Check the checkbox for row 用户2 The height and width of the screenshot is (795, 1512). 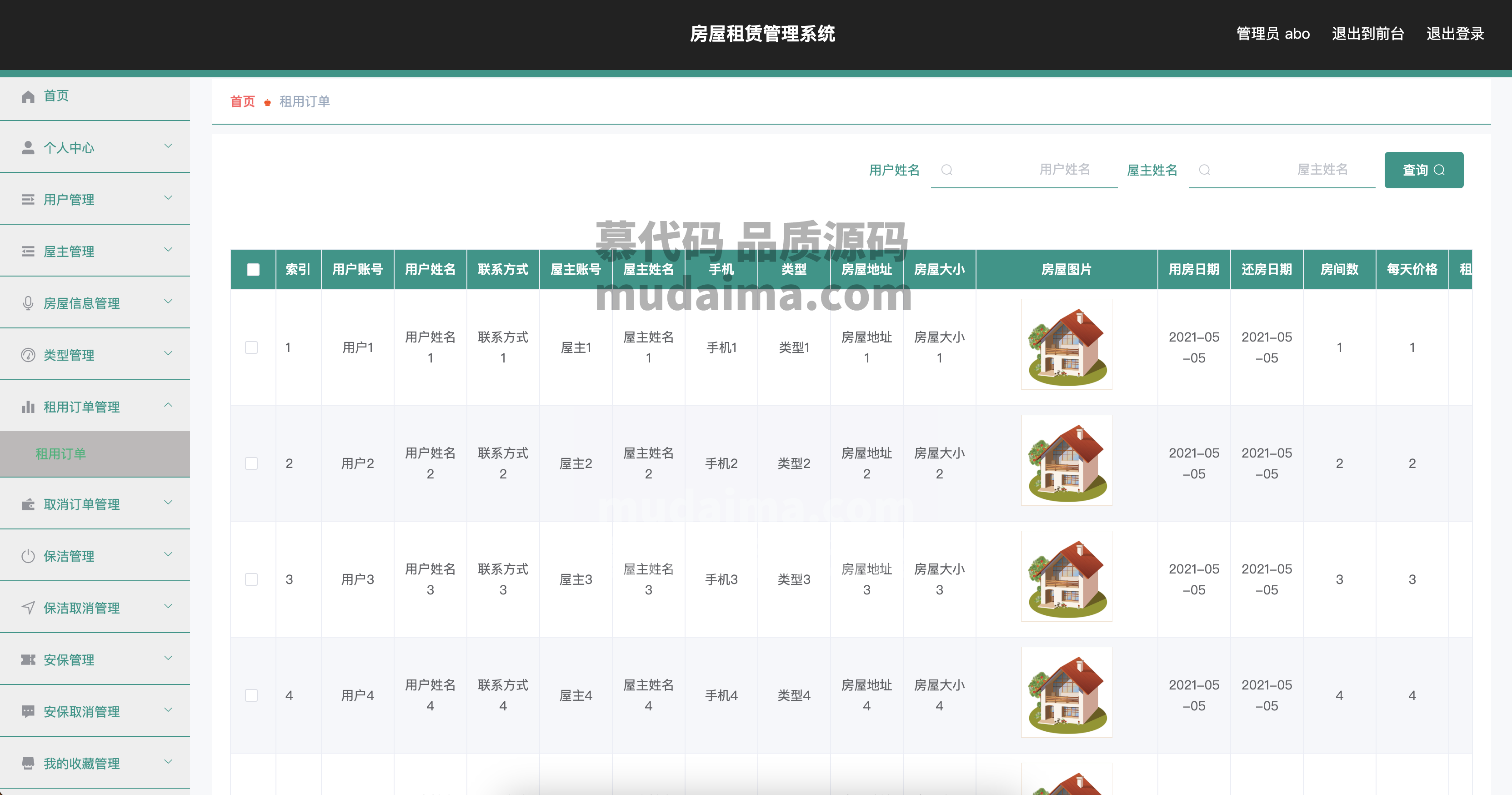tap(251, 463)
